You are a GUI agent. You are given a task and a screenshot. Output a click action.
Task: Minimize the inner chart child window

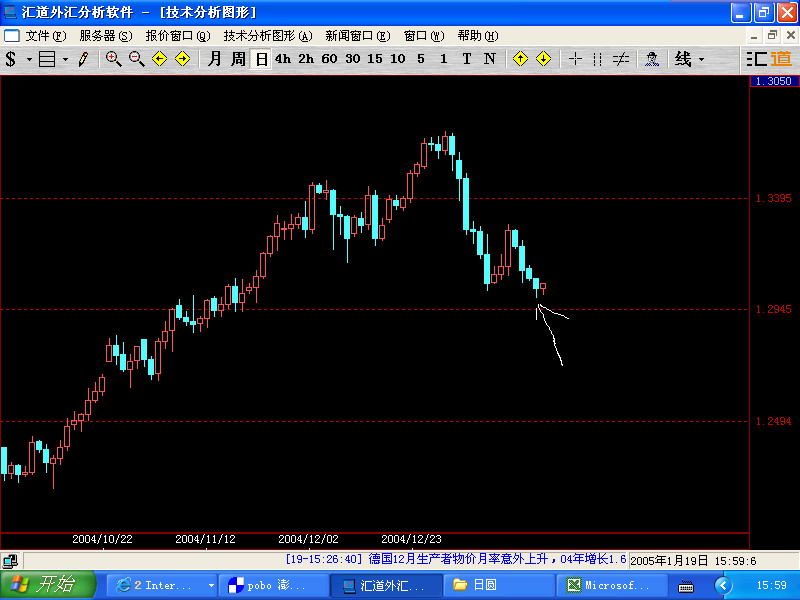(754, 36)
